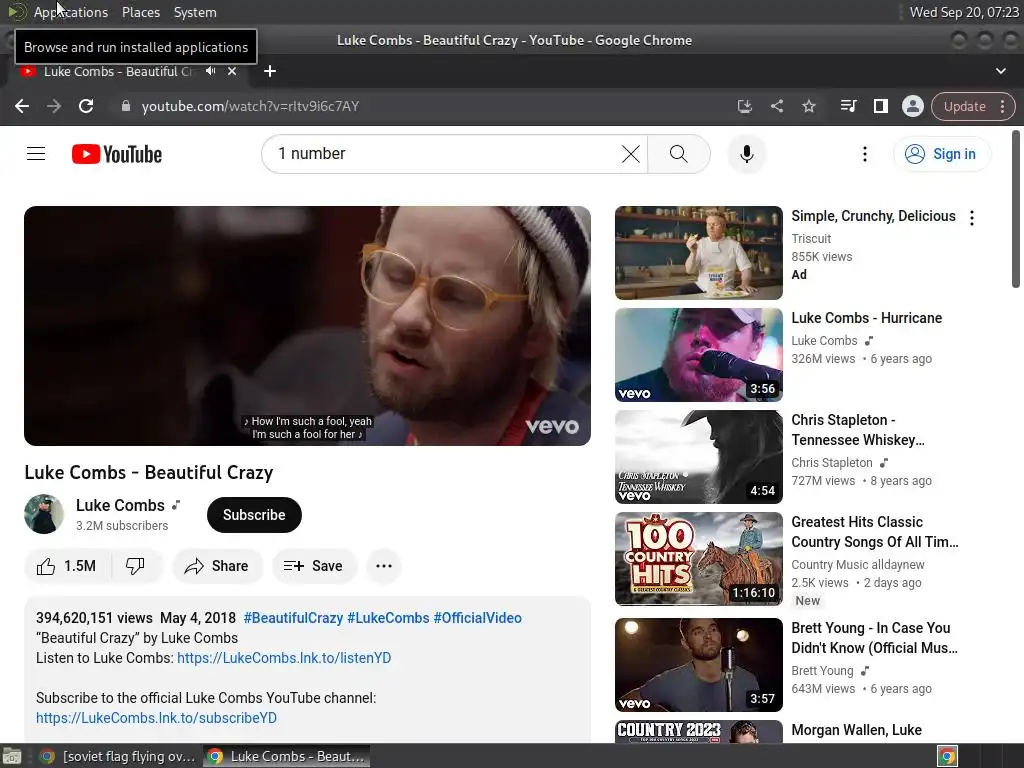Follow the LukeCombs.lnk.to/subscribeYD link

tap(156, 718)
